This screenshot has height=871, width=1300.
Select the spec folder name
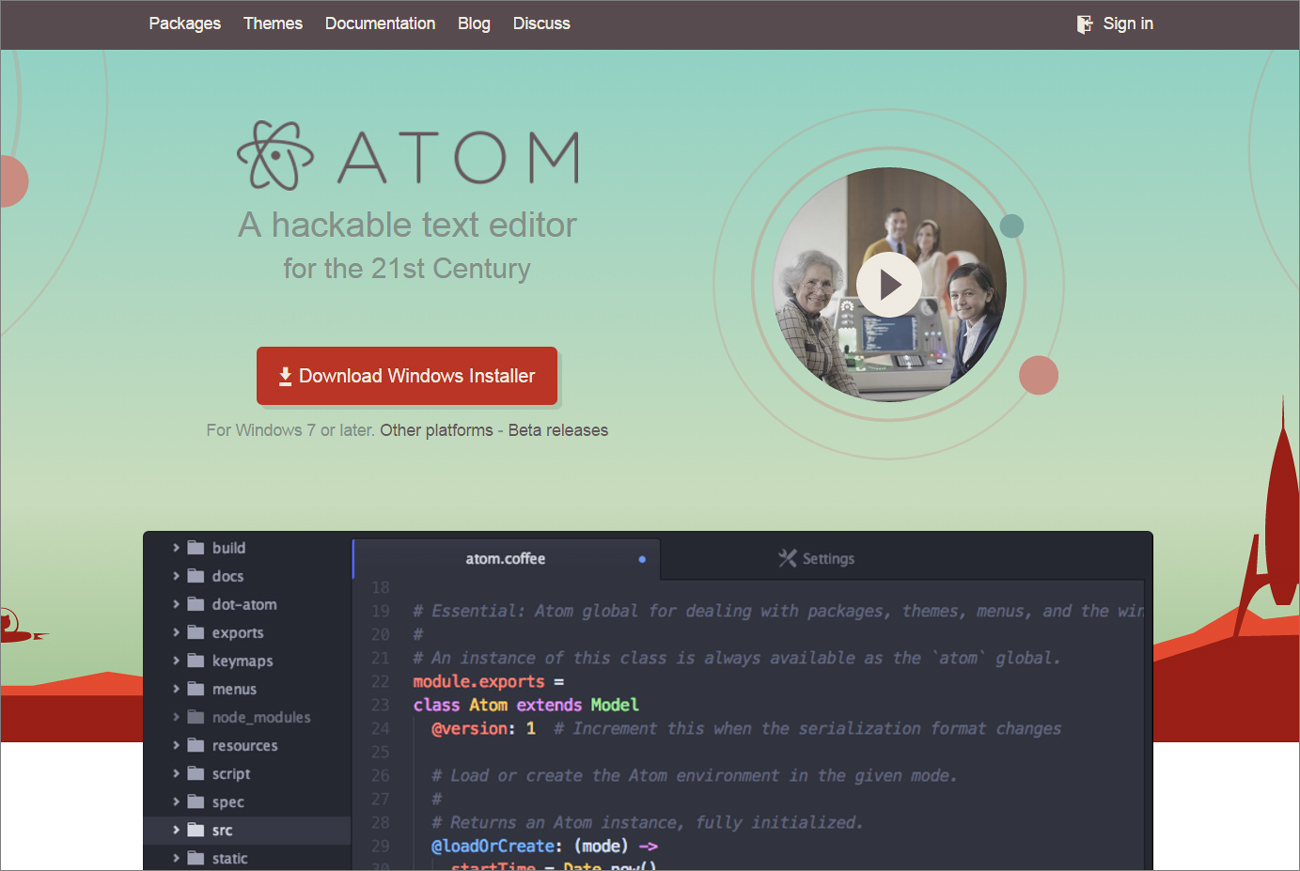click(x=228, y=803)
